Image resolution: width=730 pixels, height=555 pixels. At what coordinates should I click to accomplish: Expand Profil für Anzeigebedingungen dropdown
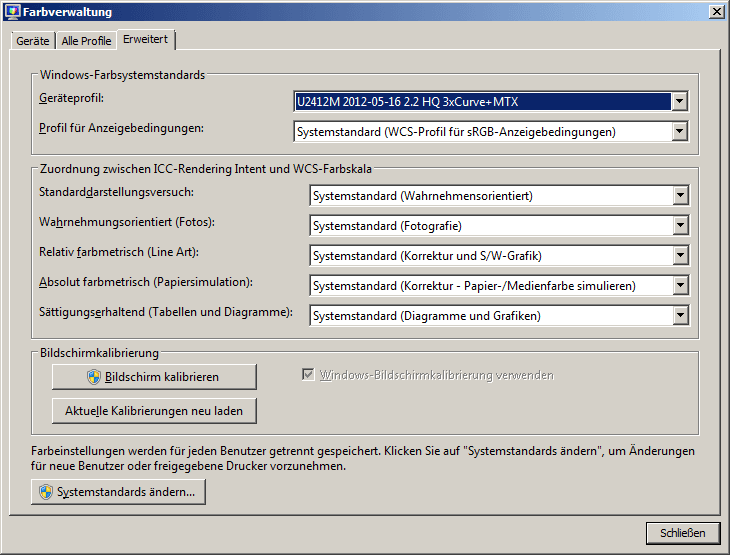[680, 131]
